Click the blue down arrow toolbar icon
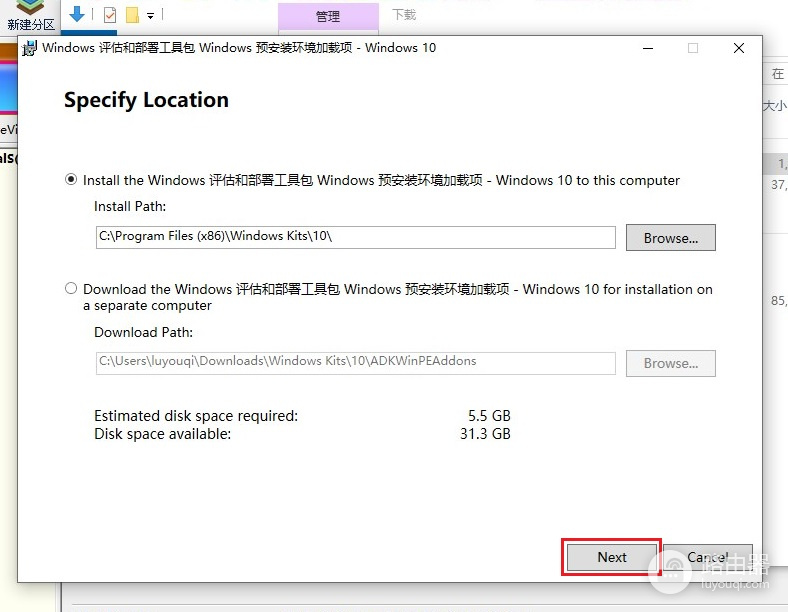The image size is (788, 612). tap(77, 14)
